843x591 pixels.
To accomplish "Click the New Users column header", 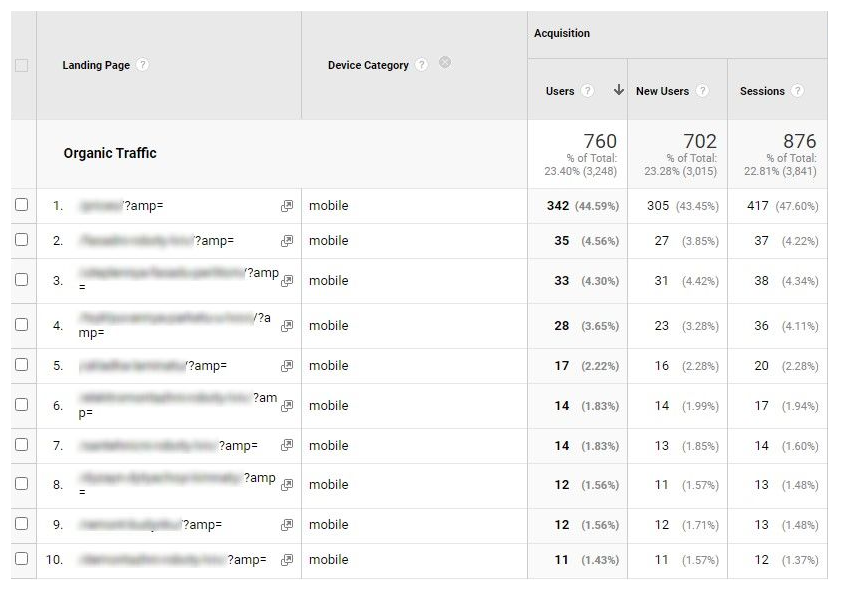I will 664,90.
